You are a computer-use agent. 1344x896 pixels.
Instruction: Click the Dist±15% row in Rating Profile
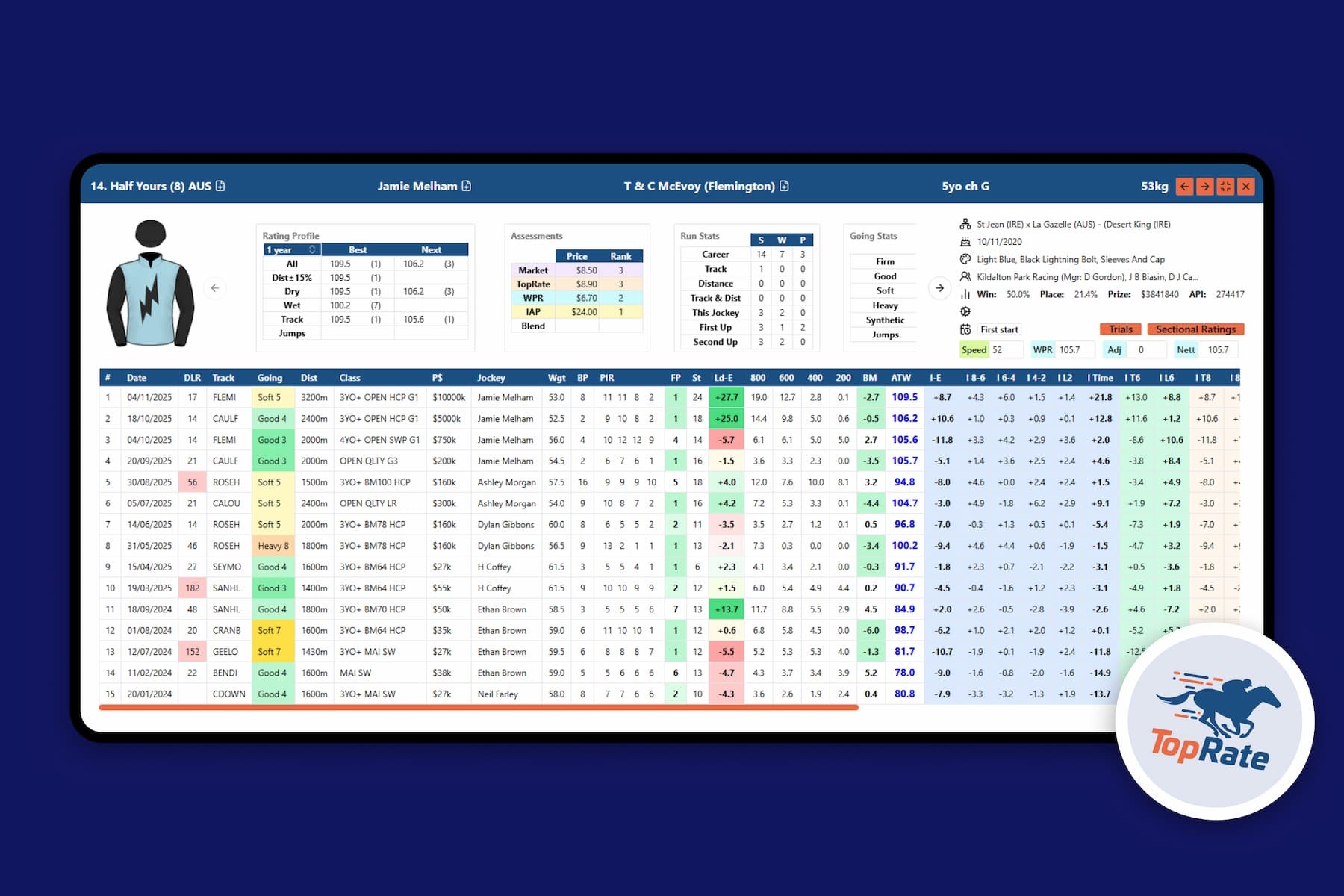[366, 278]
